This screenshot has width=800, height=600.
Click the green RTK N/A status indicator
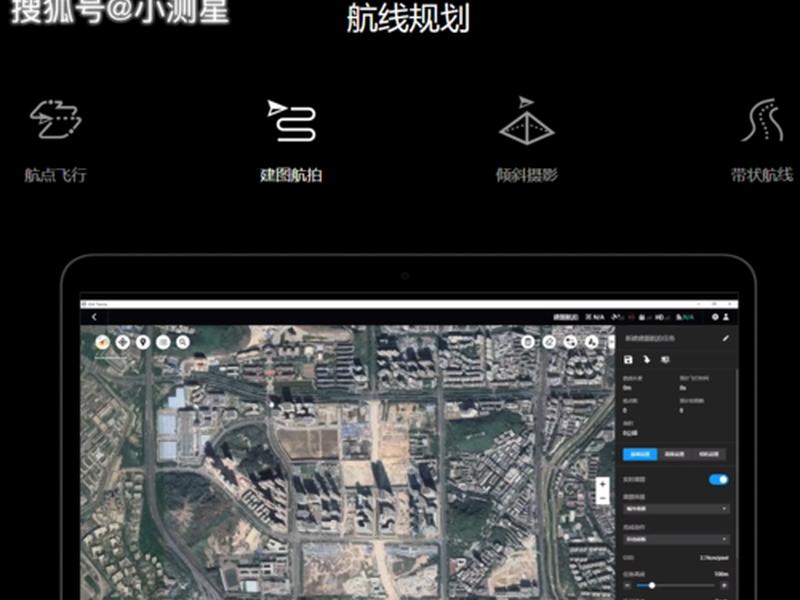[685, 317]
